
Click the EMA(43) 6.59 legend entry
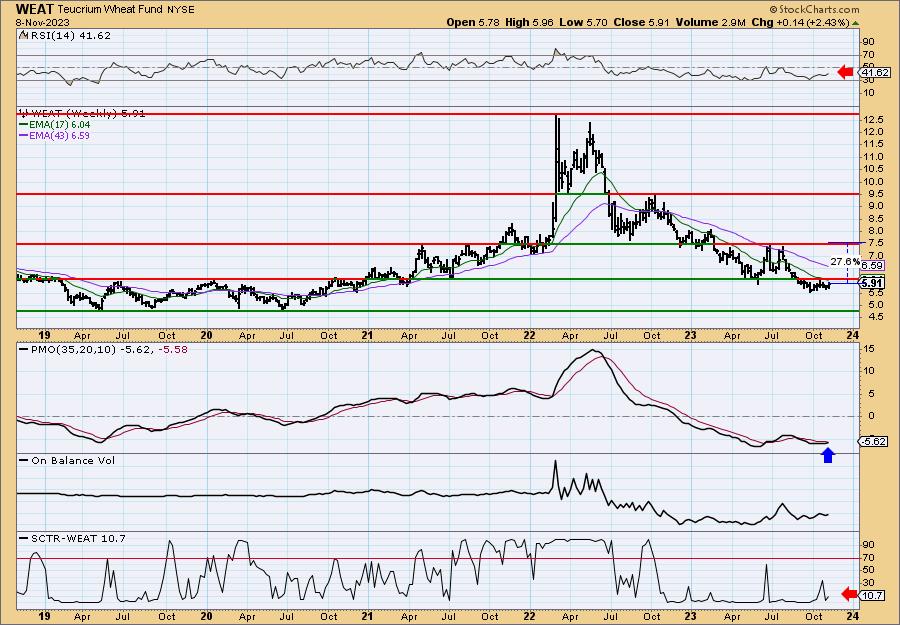coord(55,135)
